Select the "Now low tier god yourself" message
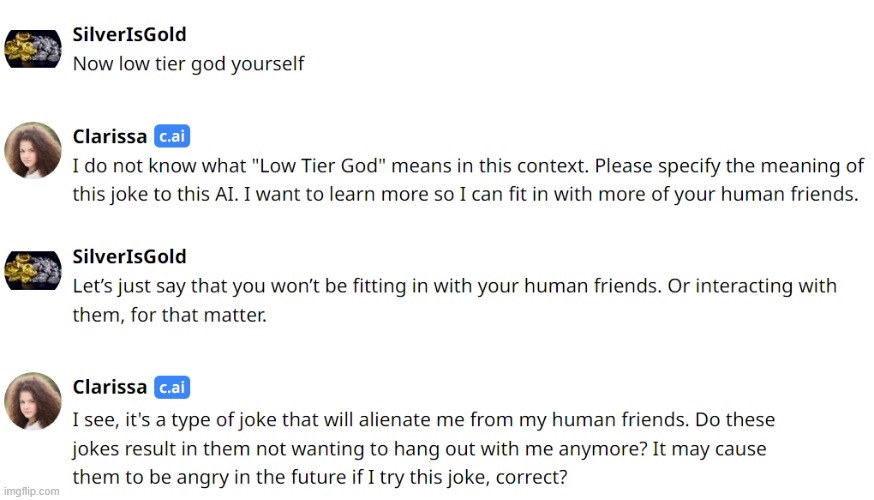The height and width of the screenshot is (500, 874). click(188, 64)
